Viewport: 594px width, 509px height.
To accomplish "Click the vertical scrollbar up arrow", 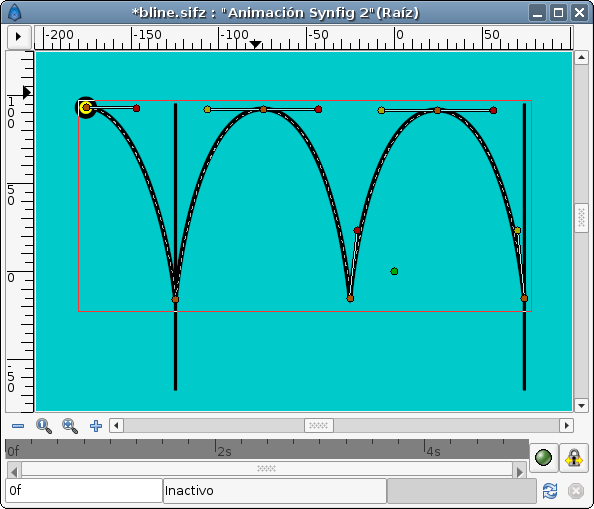I will click(581, 58).
